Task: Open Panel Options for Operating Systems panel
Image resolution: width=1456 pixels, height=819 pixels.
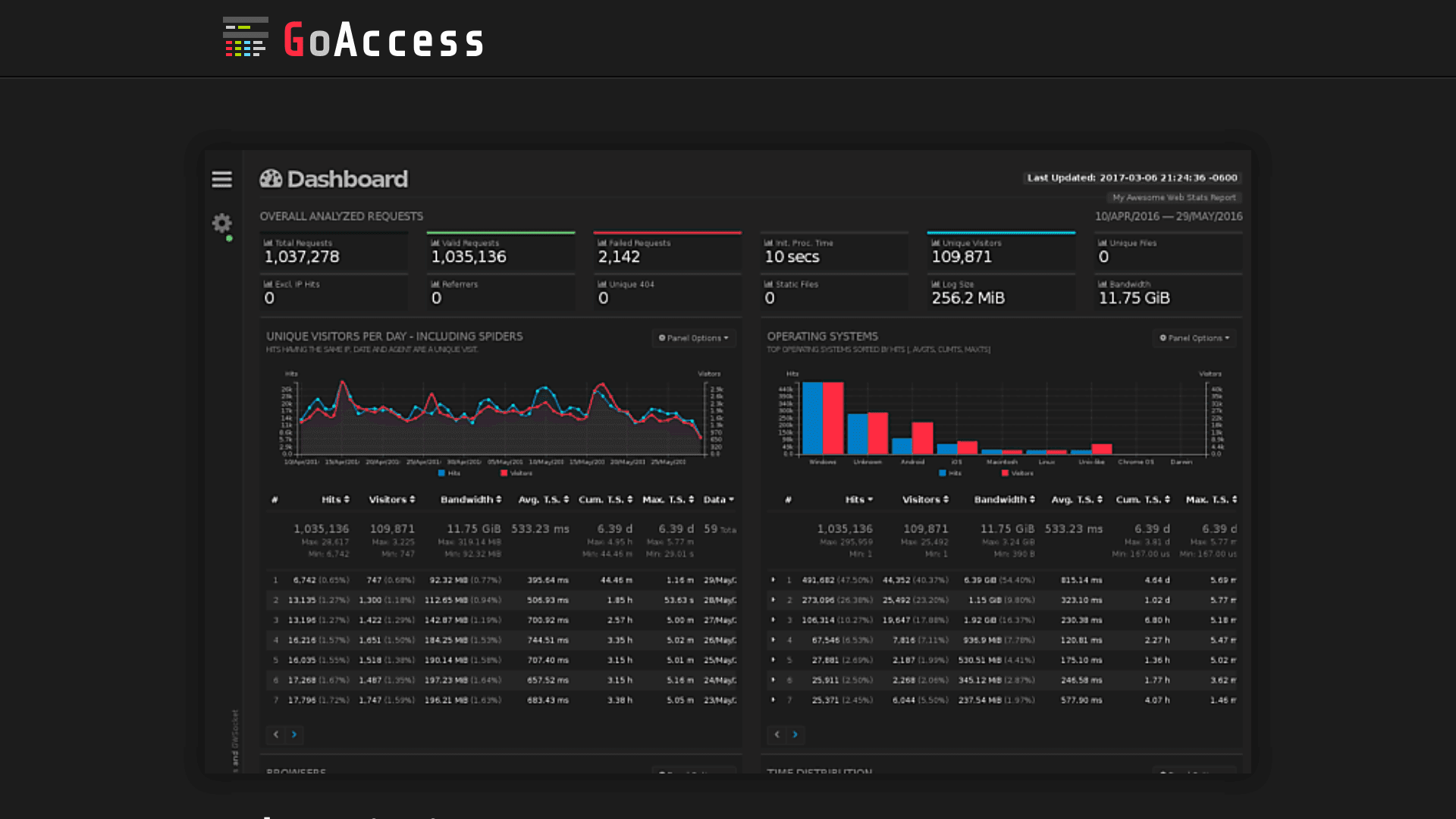Action: pos(1194,338)
